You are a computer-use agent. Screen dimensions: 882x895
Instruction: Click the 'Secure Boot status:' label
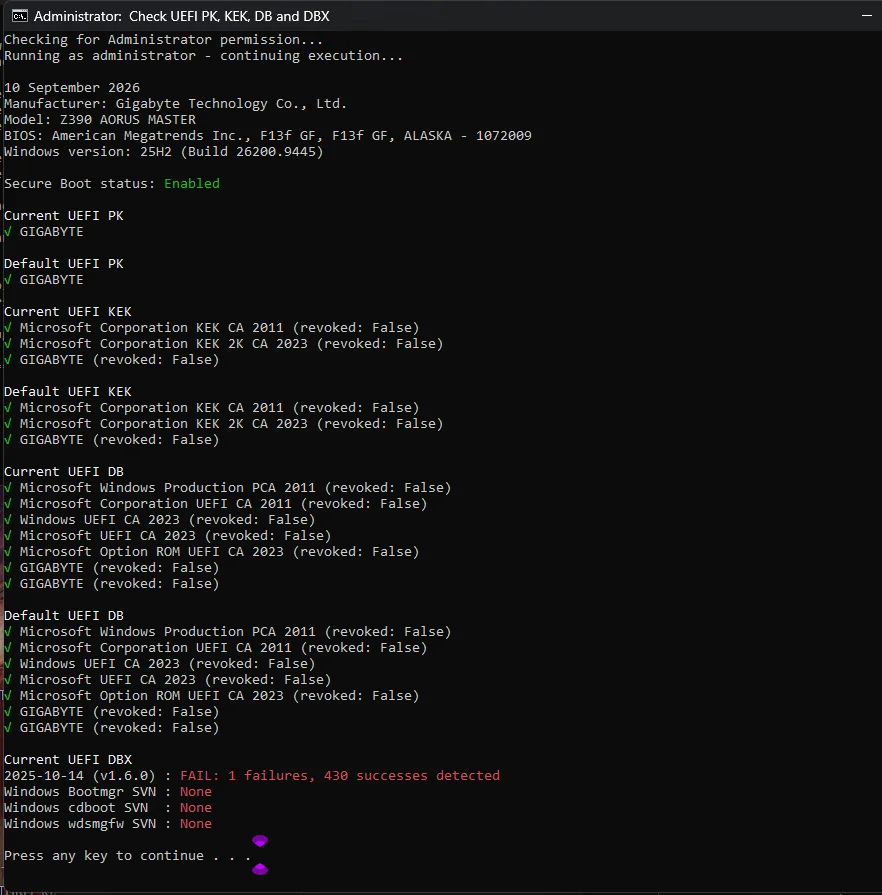(x=79, y=184)
